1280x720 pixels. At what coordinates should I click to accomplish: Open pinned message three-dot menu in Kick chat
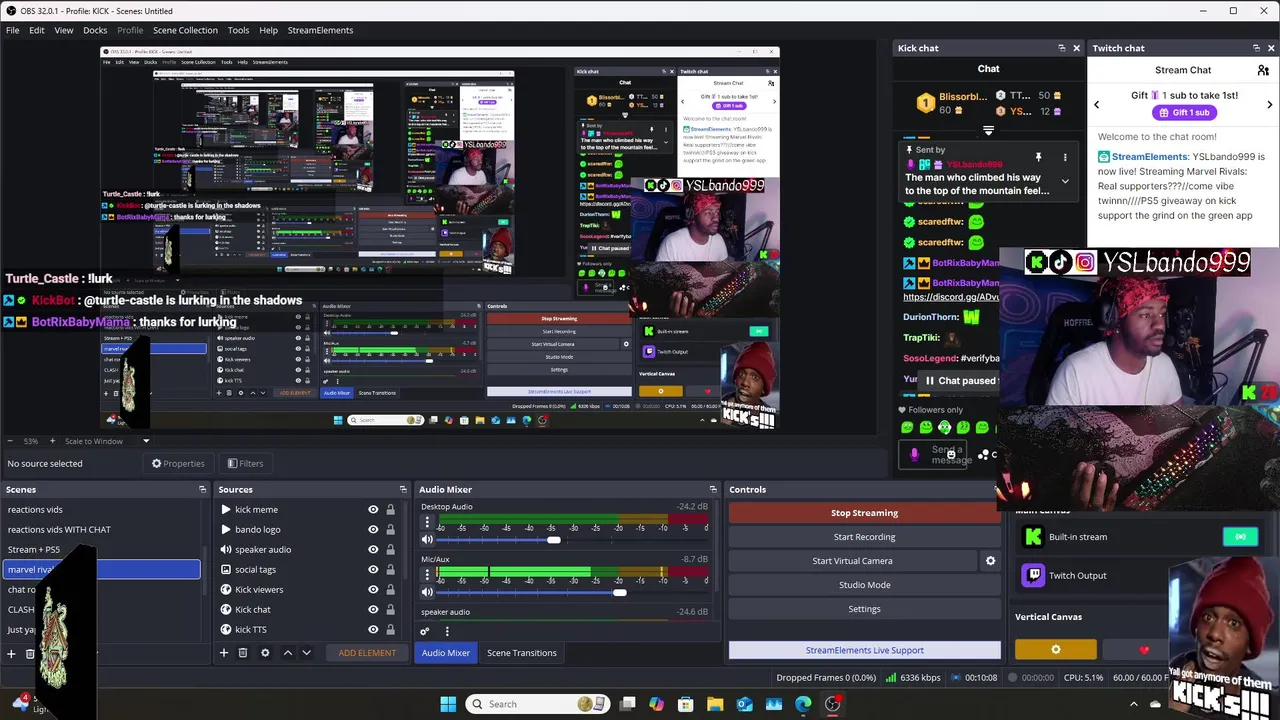[x=1065, y=157]
